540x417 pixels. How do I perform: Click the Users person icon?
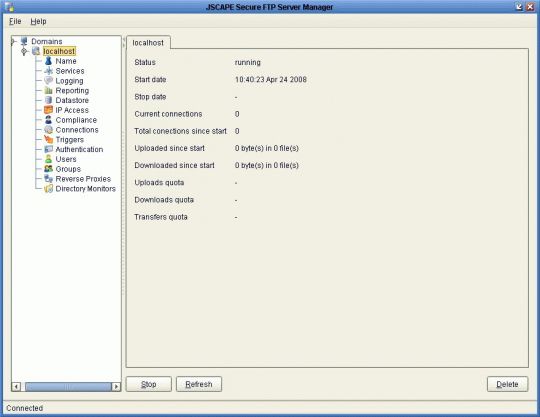coord(49,159)
